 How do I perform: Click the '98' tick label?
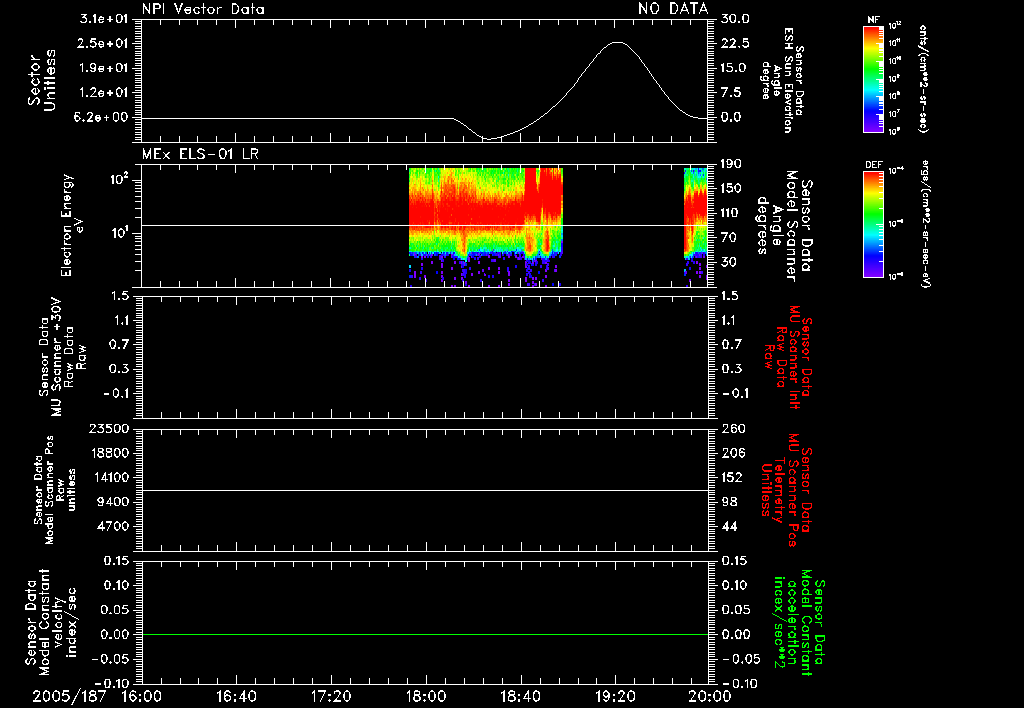pyautogui.click(x=729, y=502)
